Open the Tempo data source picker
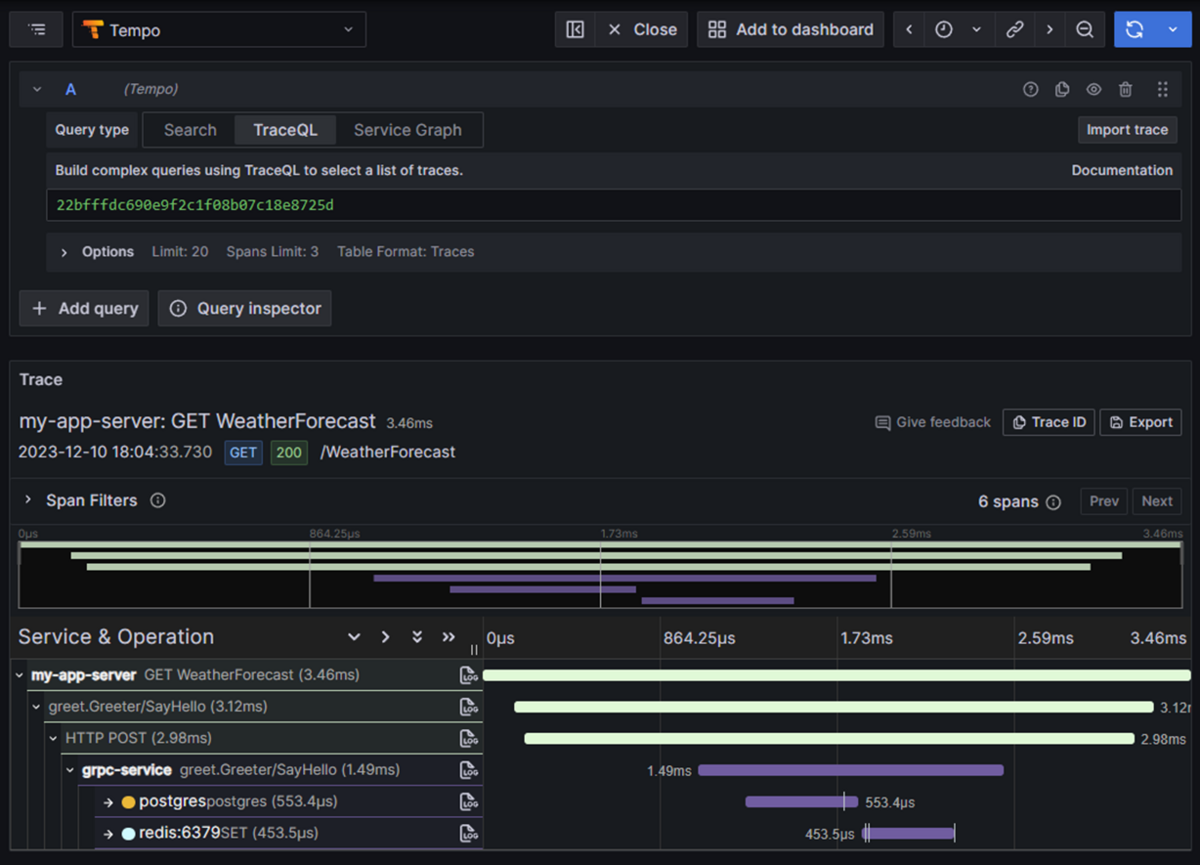 (x=219, y=30)
